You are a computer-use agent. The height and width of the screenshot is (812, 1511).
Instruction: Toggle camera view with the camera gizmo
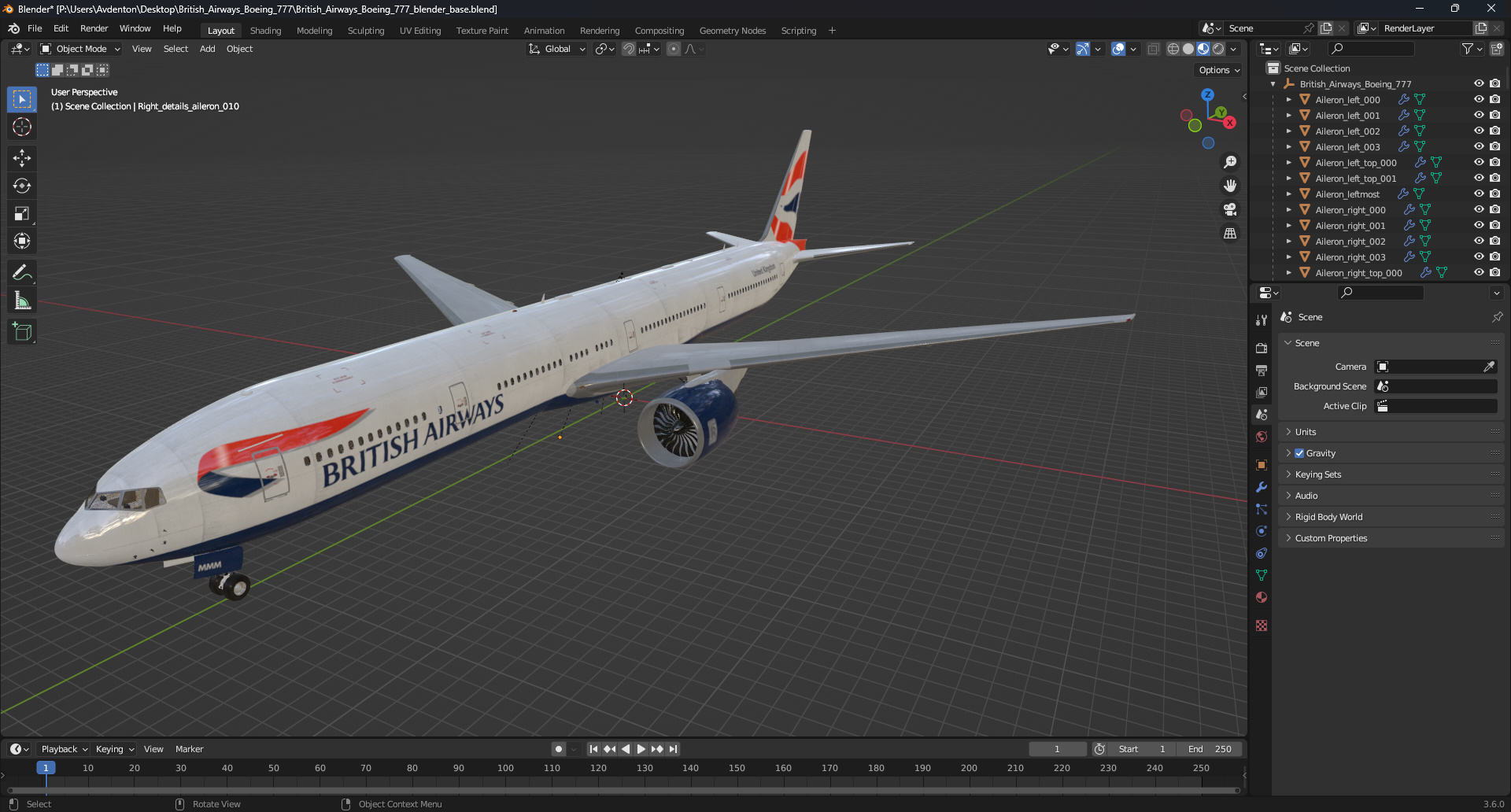(1230, 209)
